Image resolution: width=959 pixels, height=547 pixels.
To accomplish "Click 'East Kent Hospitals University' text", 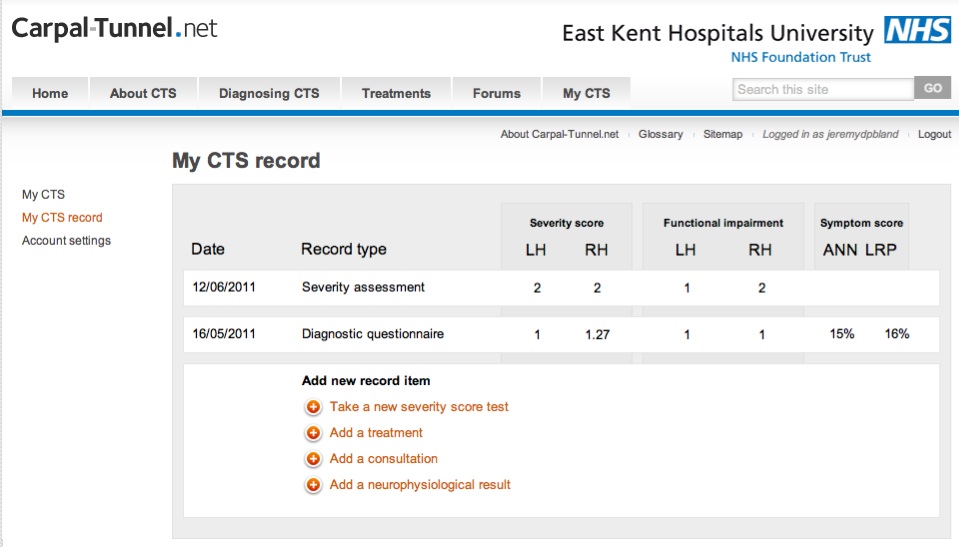I will tap(718, 33).
